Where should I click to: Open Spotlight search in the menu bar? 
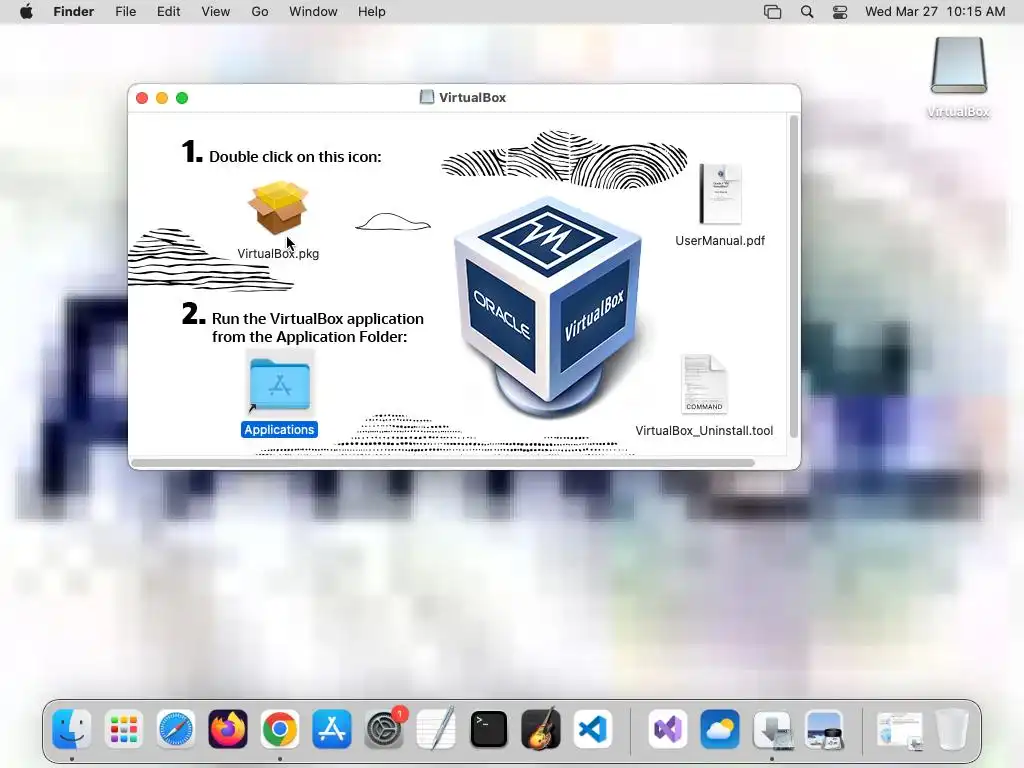pos(807,12)
